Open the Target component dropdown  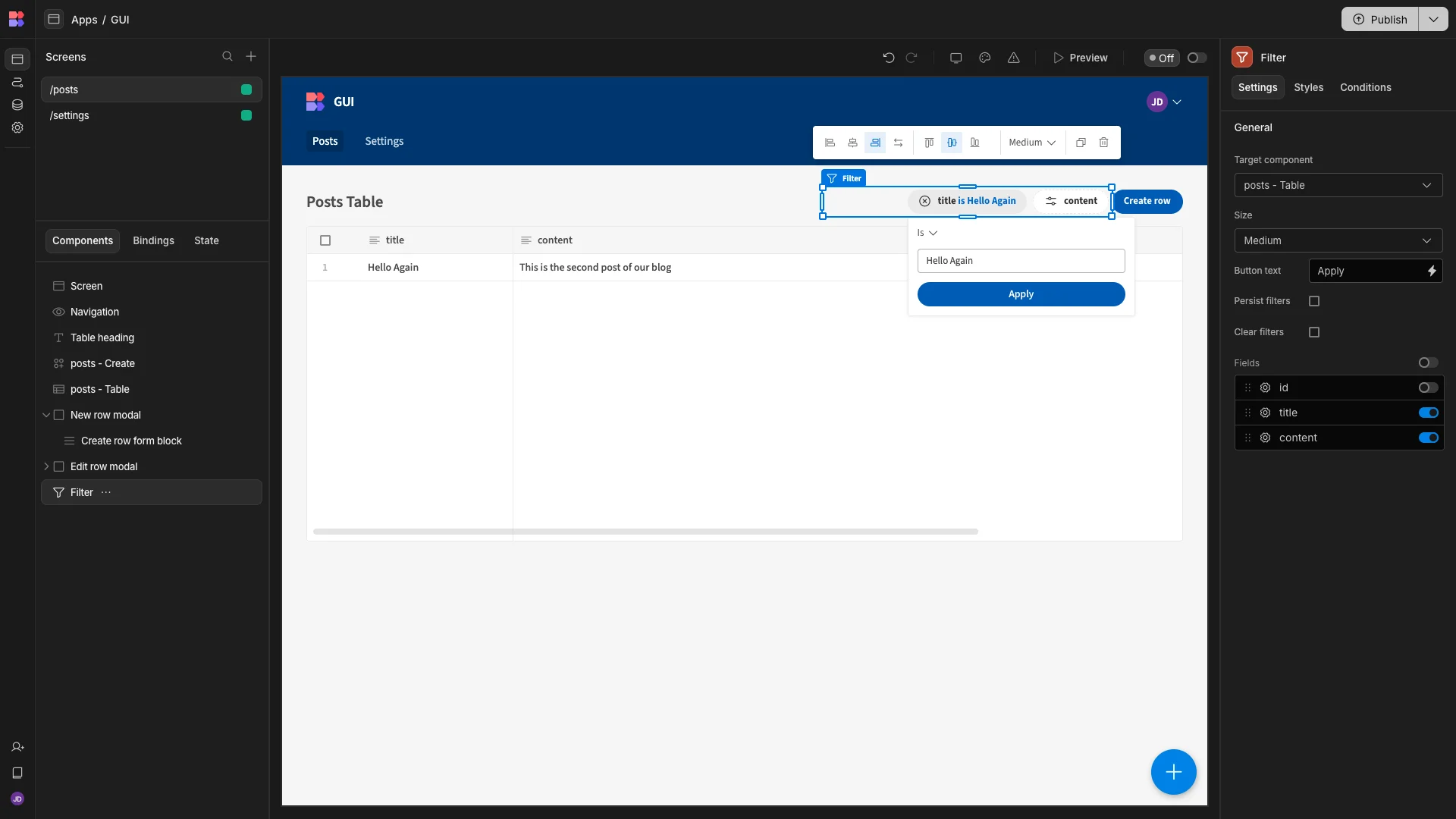click(x=1338, y=186)
